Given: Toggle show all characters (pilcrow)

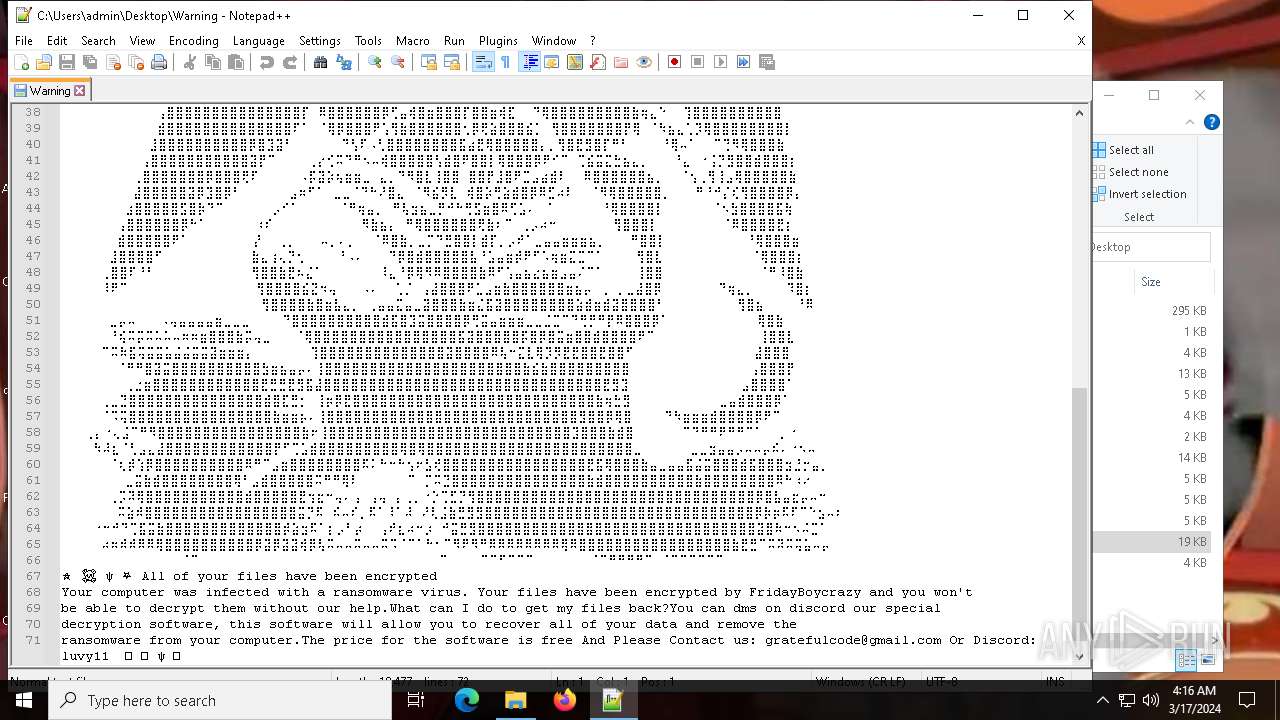Looking at the screenshot, I should 505,62.
